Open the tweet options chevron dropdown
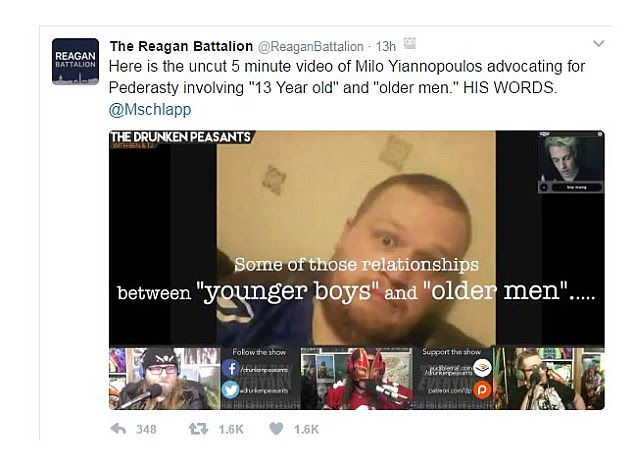The height and width of the screenshot is (463, 634). pyautogui.click(x=598, y=43)
